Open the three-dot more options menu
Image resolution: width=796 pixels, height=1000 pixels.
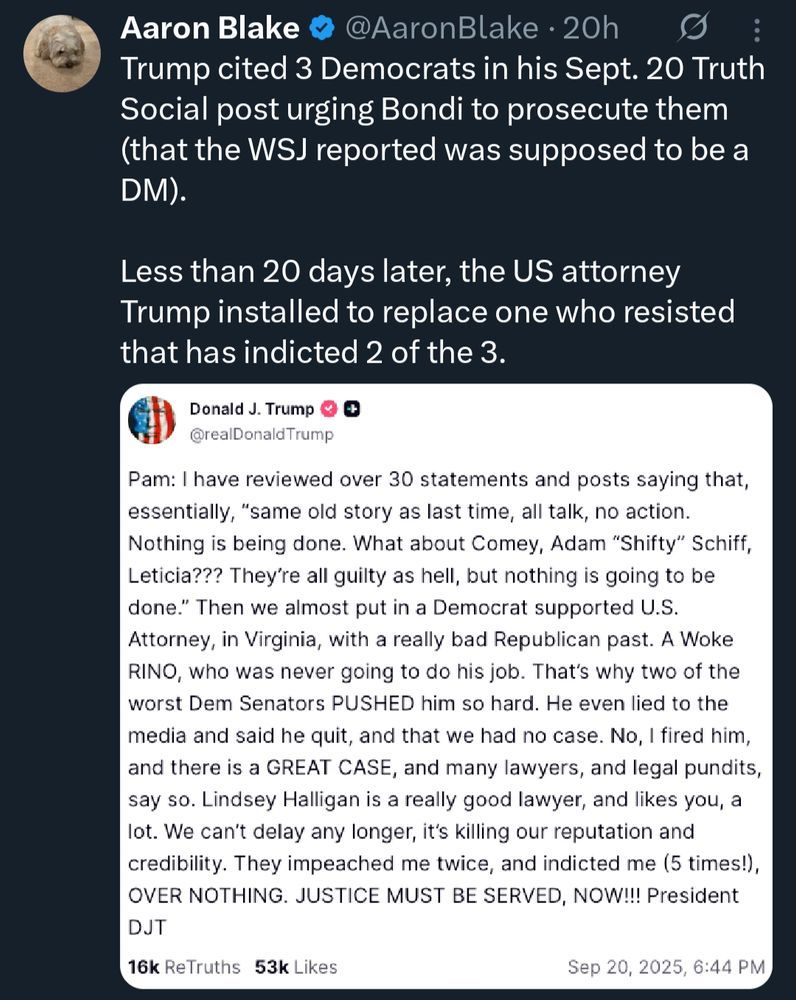tap(756, 29)
